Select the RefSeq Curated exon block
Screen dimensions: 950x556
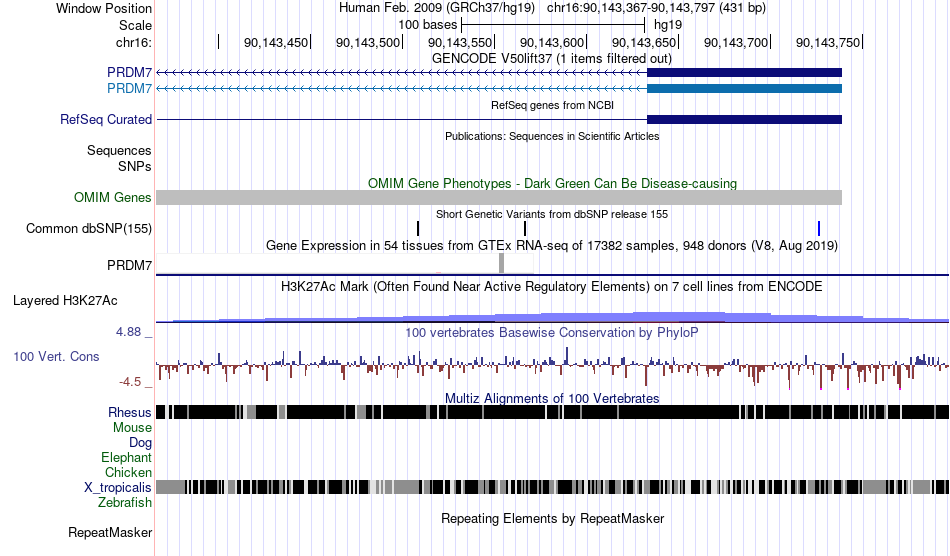(x=744, y=119)
